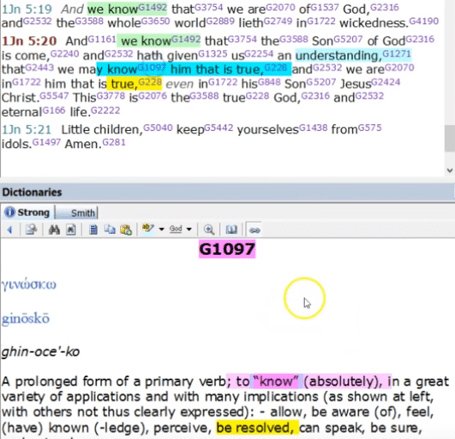Viewport: 455px width, 439px height.
Task: Open the highlighter color dropdown arrow
Action: coord(162,229)
